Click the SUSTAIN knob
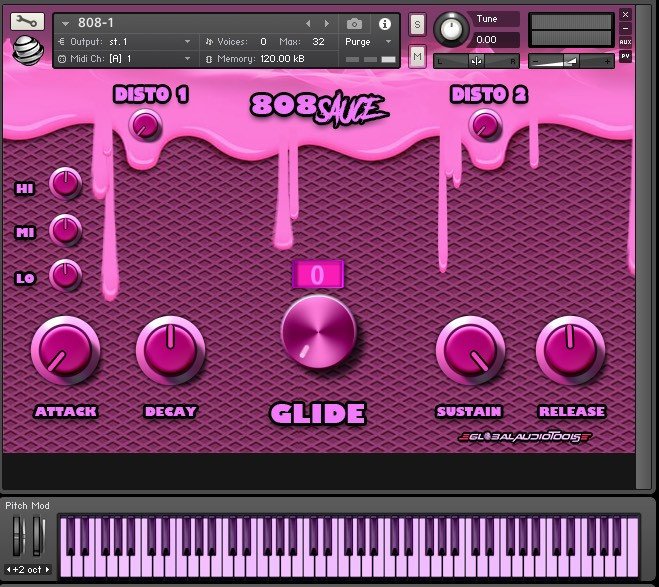 pos(470,351)
